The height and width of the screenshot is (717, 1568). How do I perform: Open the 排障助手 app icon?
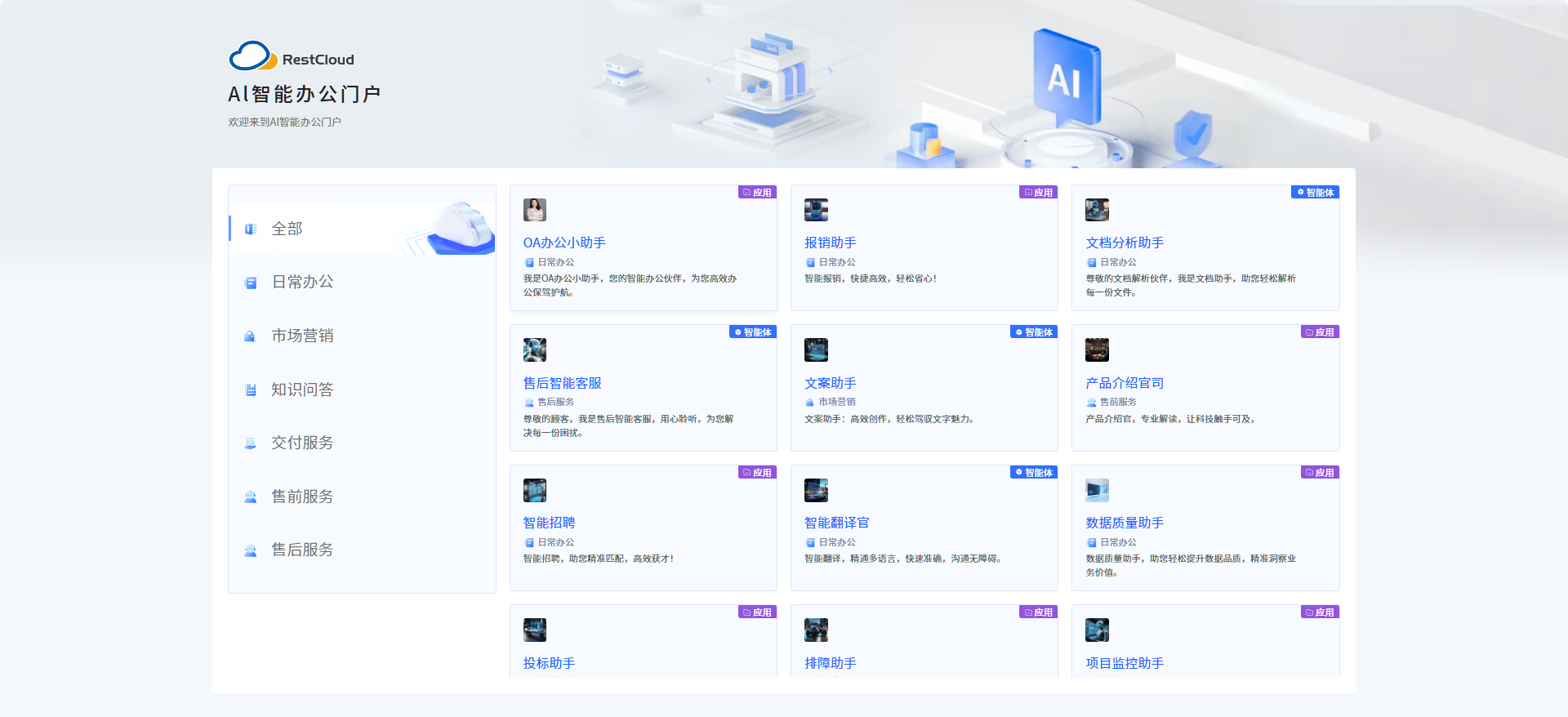point(816,630)
